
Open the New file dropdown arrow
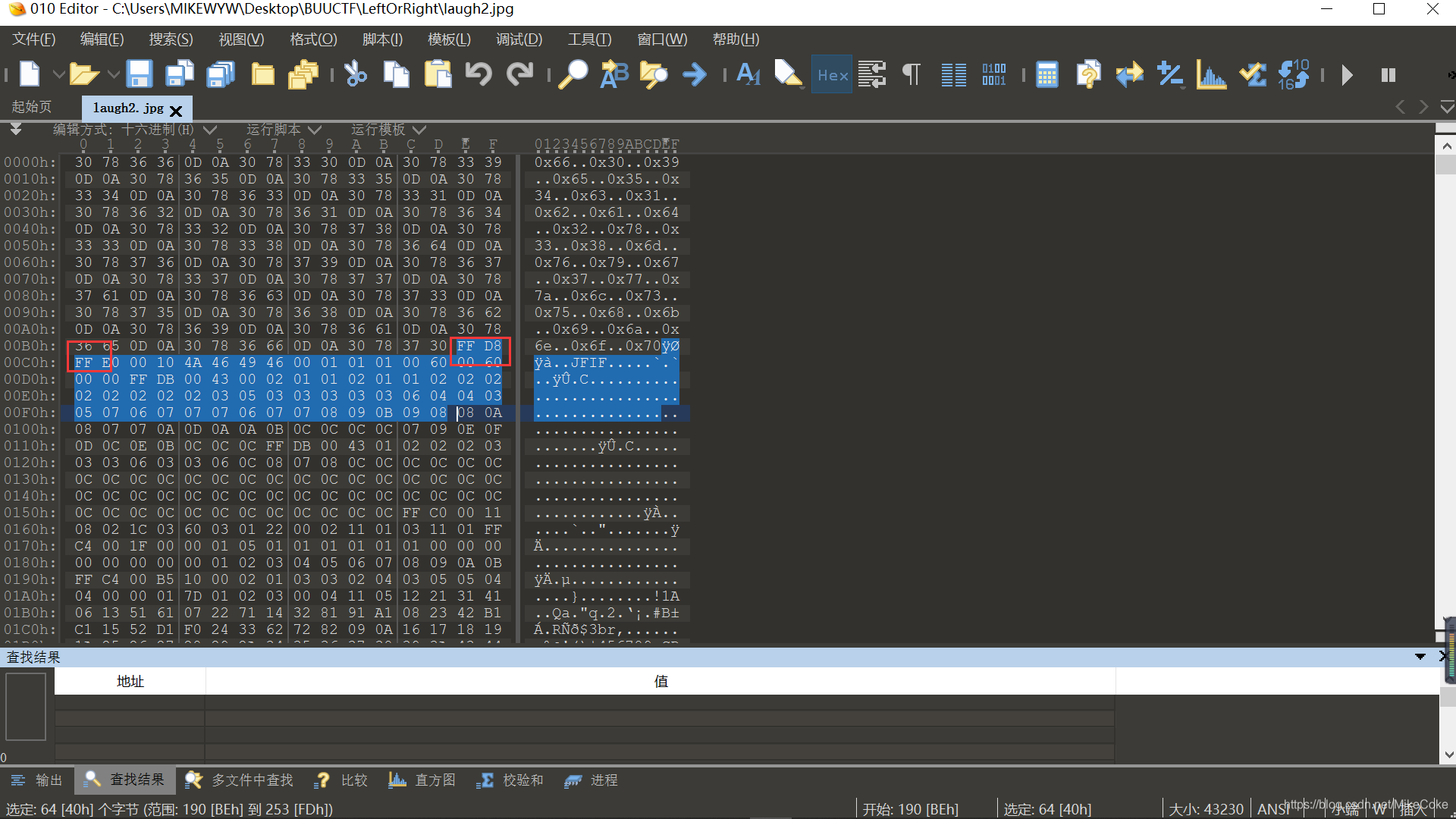[58, 74]
